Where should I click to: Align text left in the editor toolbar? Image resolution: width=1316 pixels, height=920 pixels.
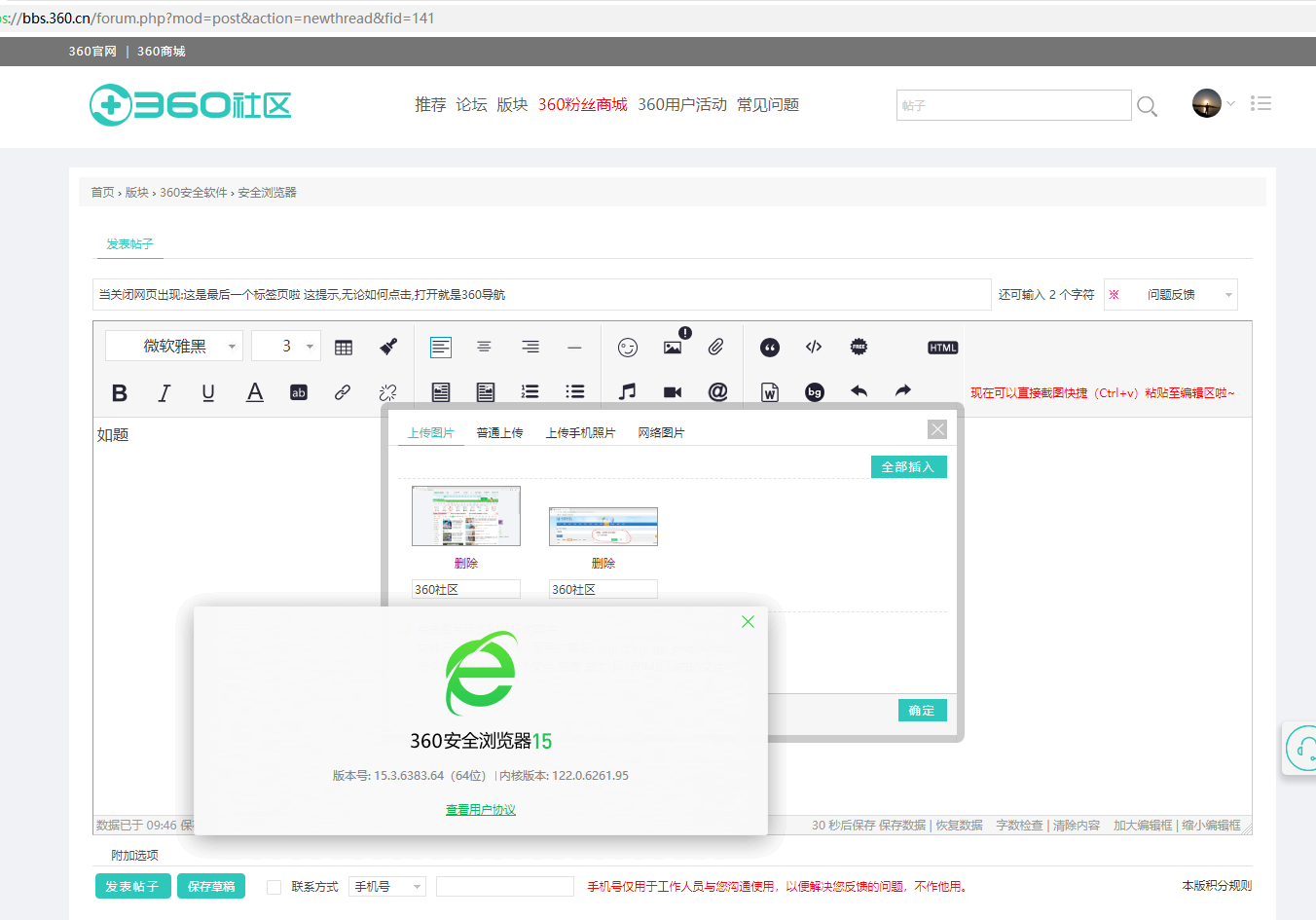(441, 348)
